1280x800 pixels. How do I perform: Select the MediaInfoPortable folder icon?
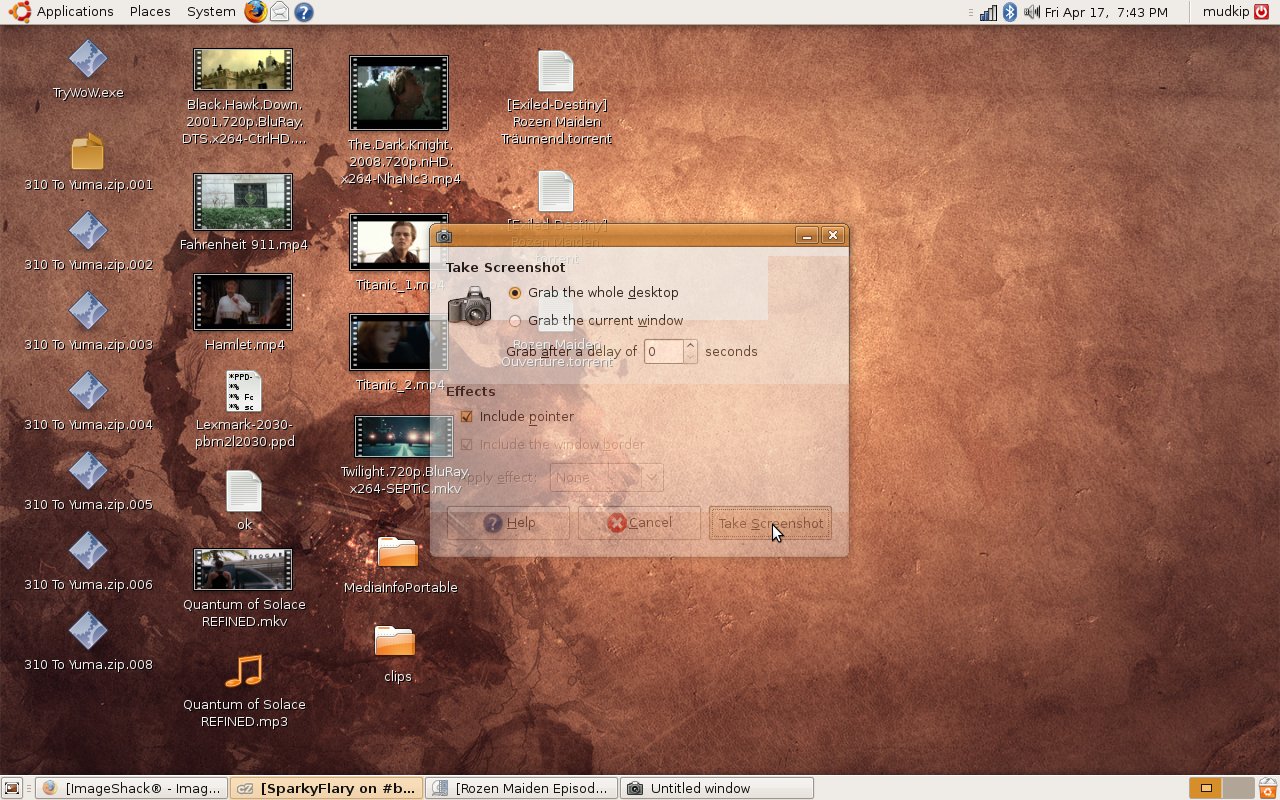pyautogui.click(x=398, y=553)
